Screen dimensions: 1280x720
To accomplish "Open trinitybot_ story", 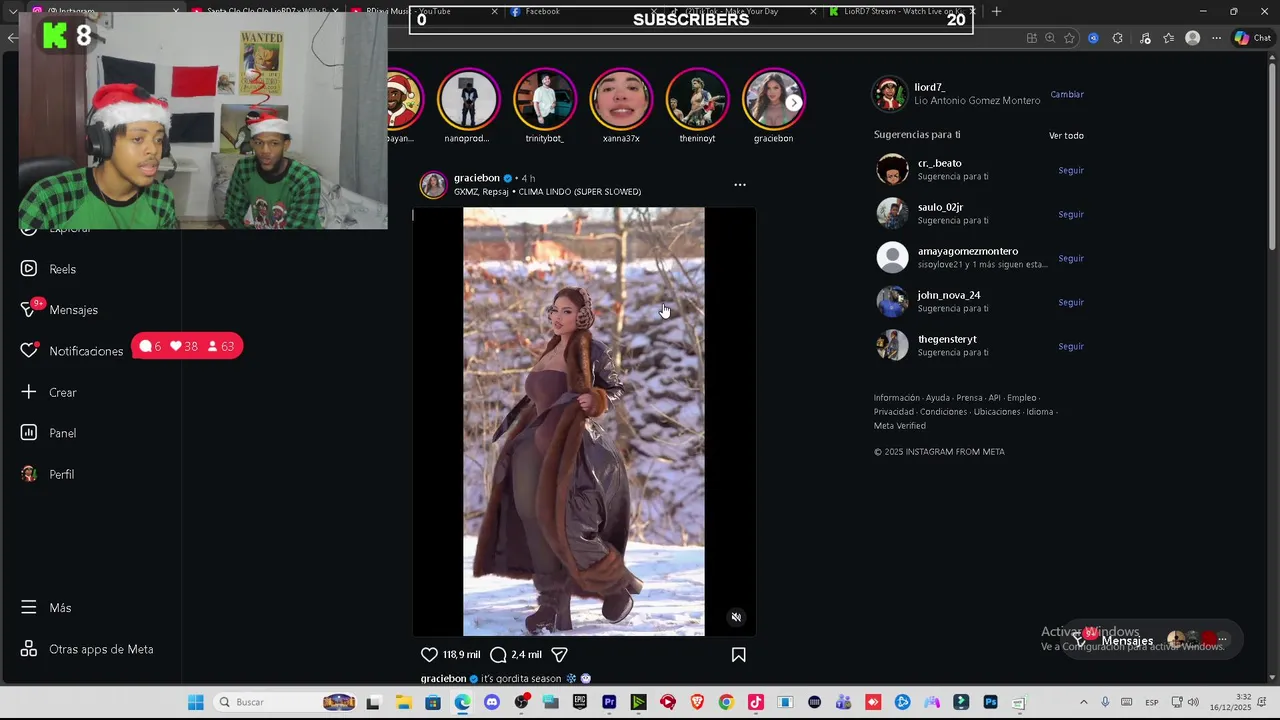I will pos(544,100).
